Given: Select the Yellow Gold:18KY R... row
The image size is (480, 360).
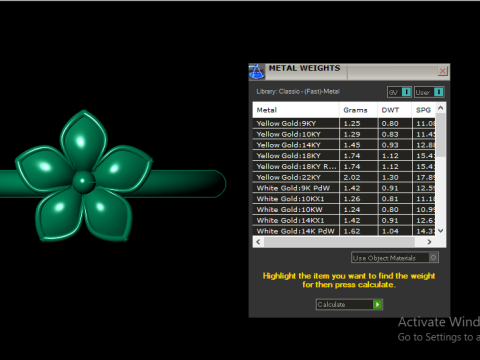Looking at the screenshot, I should [344, 166].
